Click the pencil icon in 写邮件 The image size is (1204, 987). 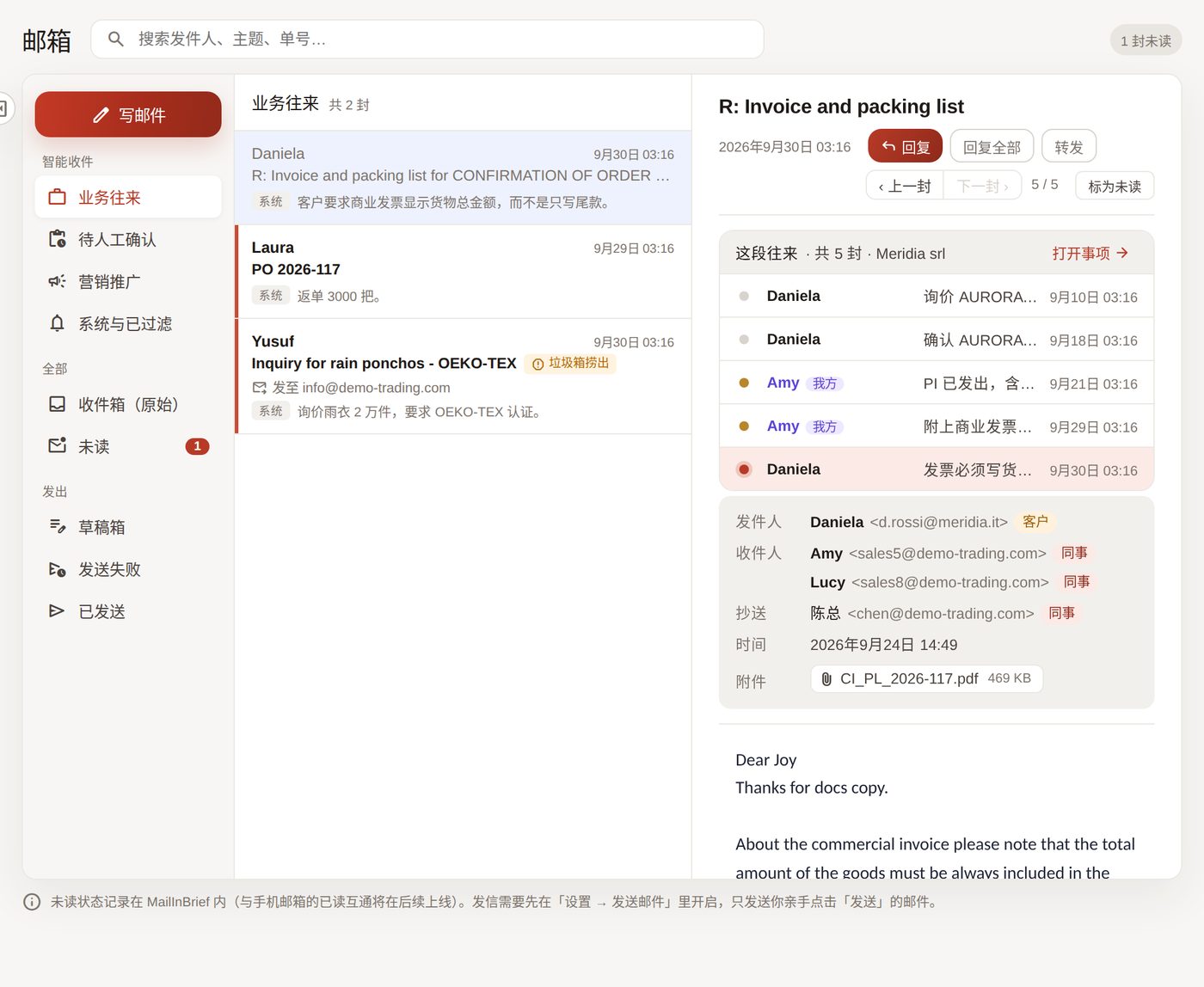coord(101,115)
